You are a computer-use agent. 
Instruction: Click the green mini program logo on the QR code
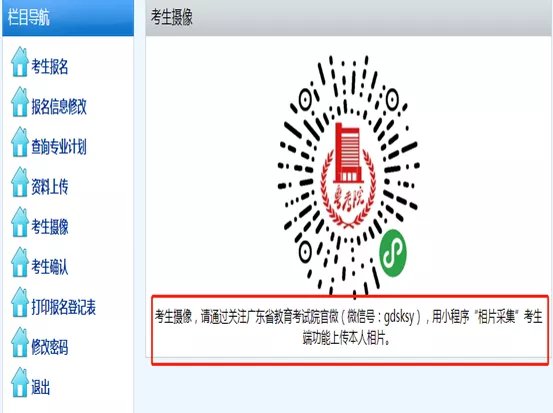pos(393,253)
